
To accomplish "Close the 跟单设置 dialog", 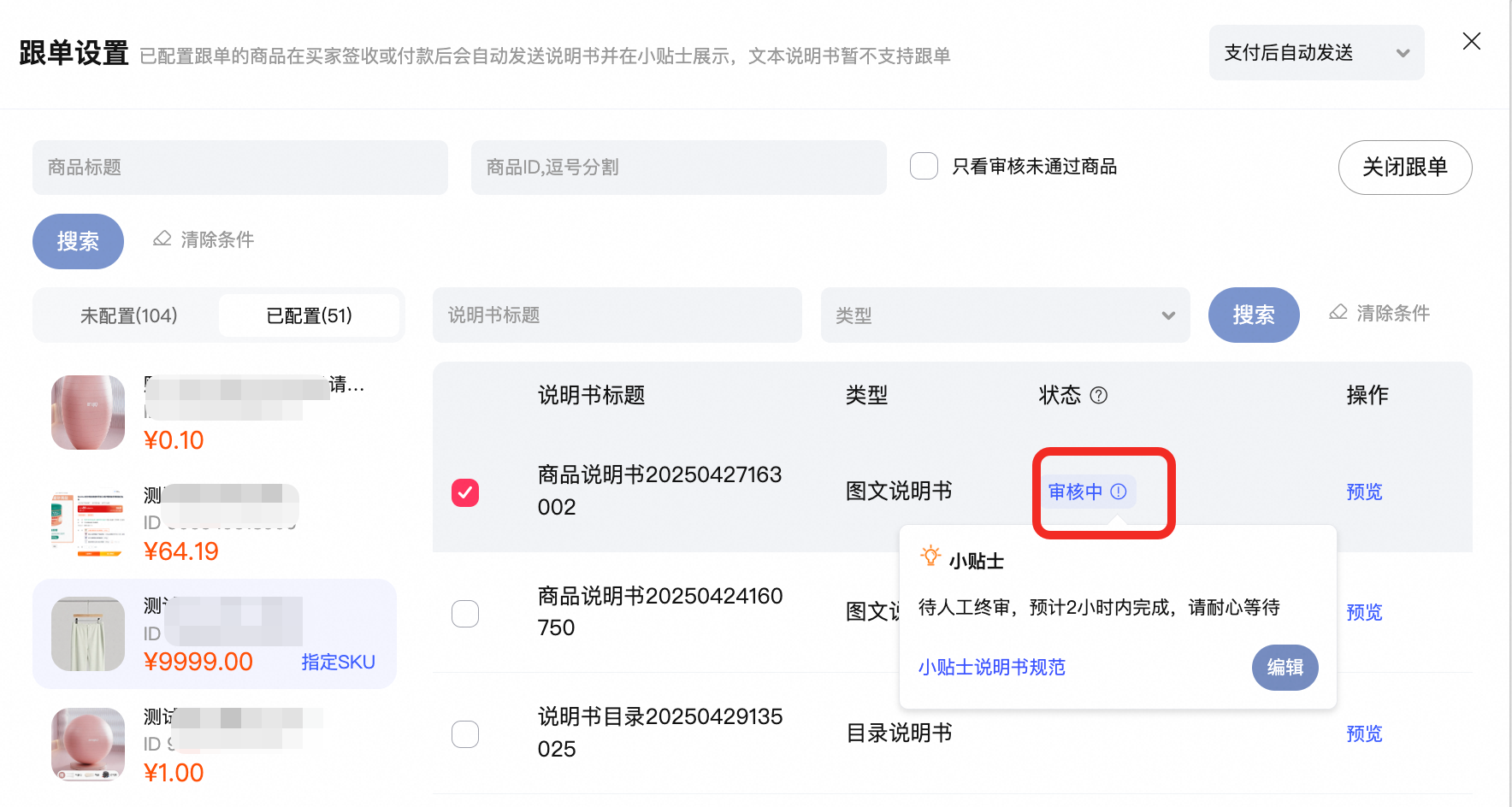I will point(1471,41).
